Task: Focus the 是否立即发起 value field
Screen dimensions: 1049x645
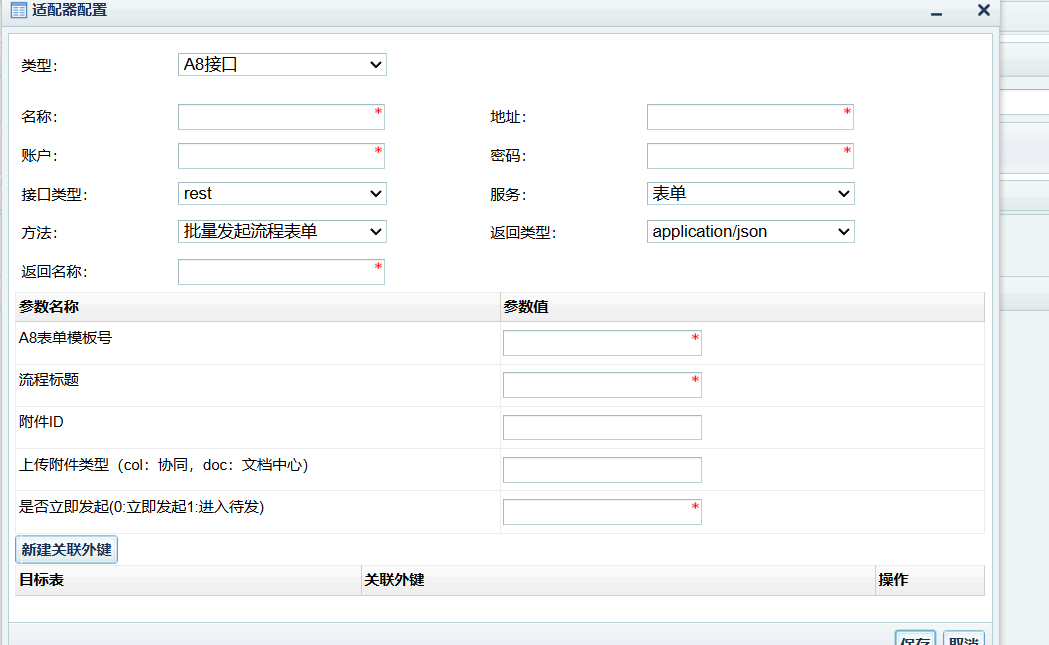Action: [602, 512]
